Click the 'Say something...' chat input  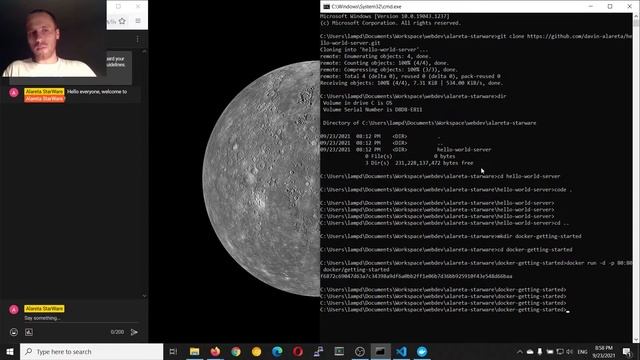pos(82,318)
